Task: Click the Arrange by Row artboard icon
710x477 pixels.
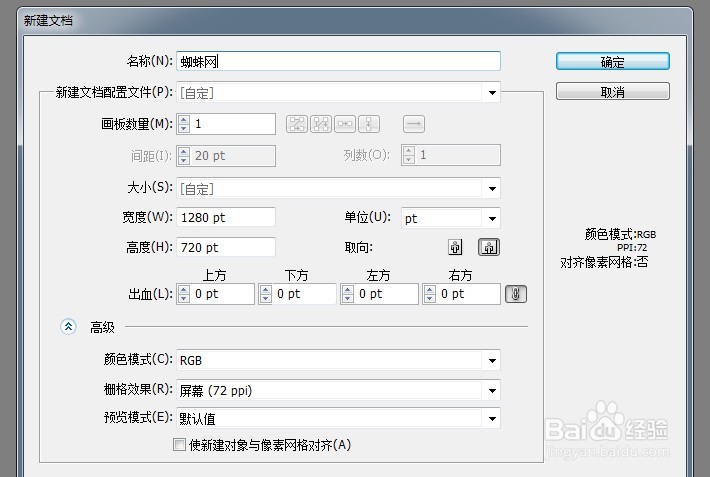Action: tap(345, 124)
